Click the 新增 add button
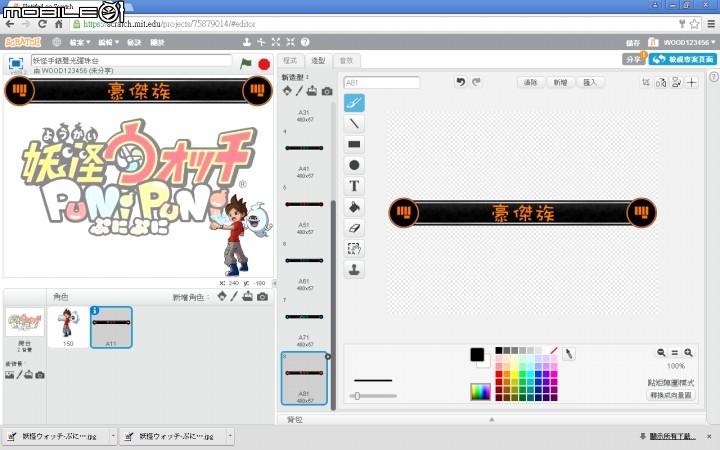Viewport: 720px width, 450px height. pyautogui.click(x=560, y=82)
